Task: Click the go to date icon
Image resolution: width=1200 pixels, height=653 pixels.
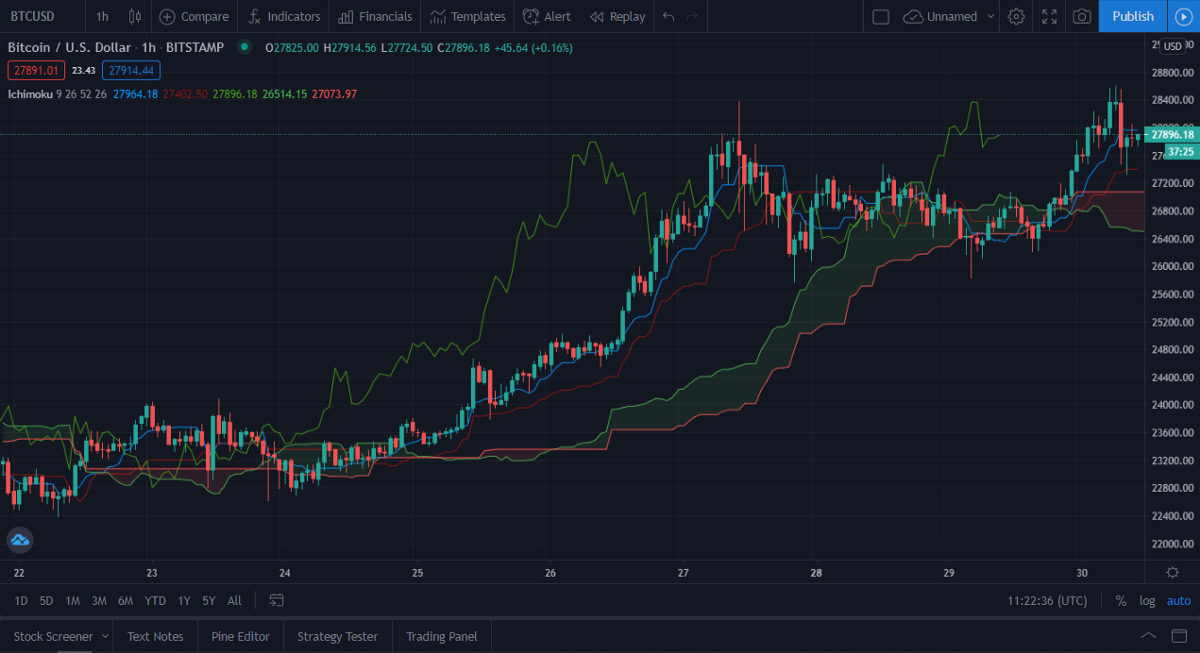Action: pos(277,600)
